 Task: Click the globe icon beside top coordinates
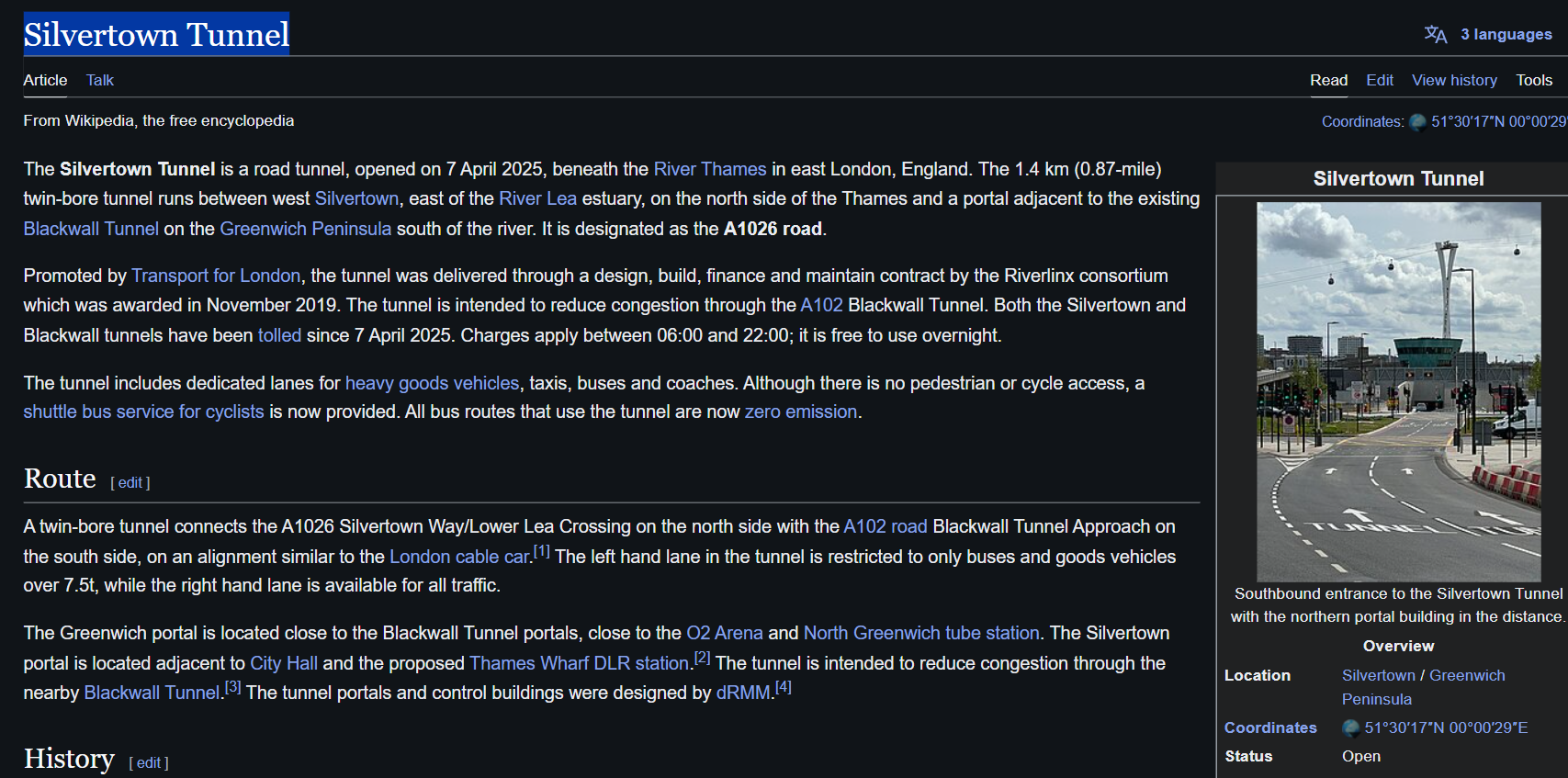pyautogui.click(x=1417, y=122)
